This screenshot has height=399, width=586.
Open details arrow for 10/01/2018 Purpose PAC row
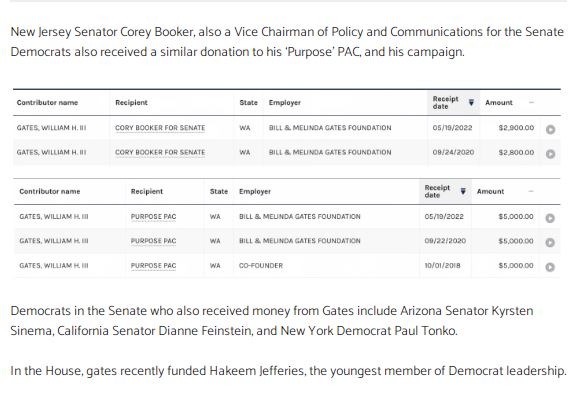(x=550, y=267)
